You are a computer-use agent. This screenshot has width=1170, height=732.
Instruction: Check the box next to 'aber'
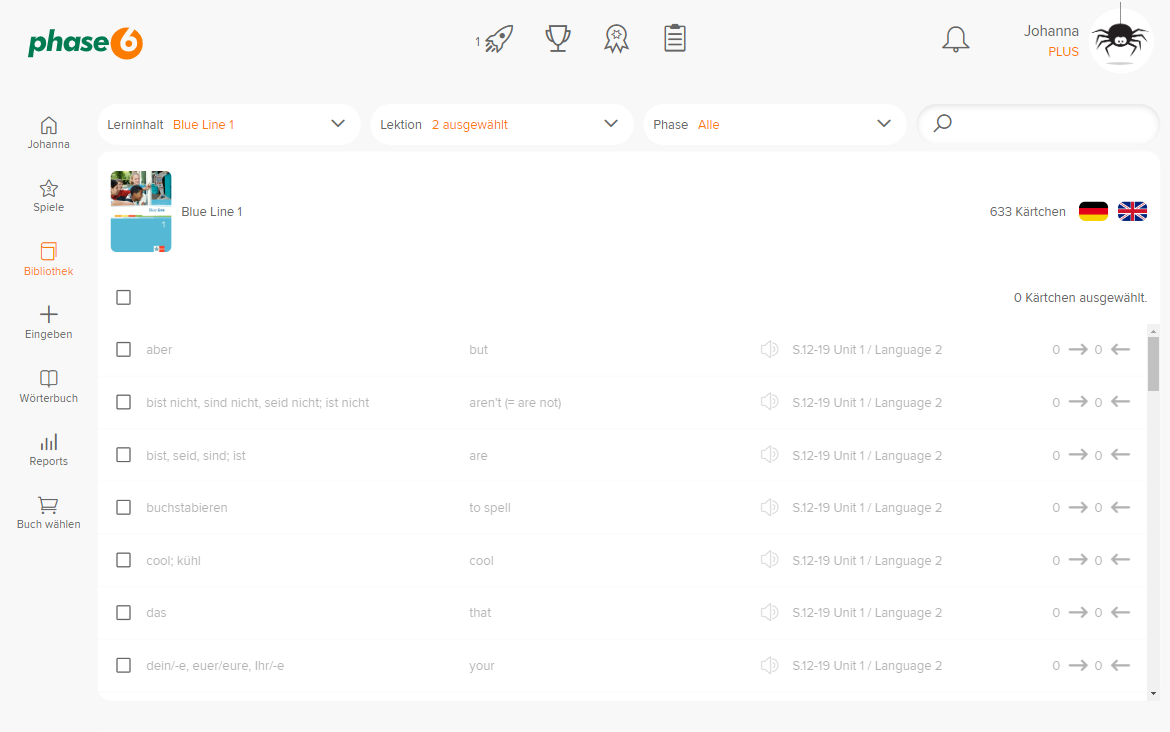[x=124, y=349]
